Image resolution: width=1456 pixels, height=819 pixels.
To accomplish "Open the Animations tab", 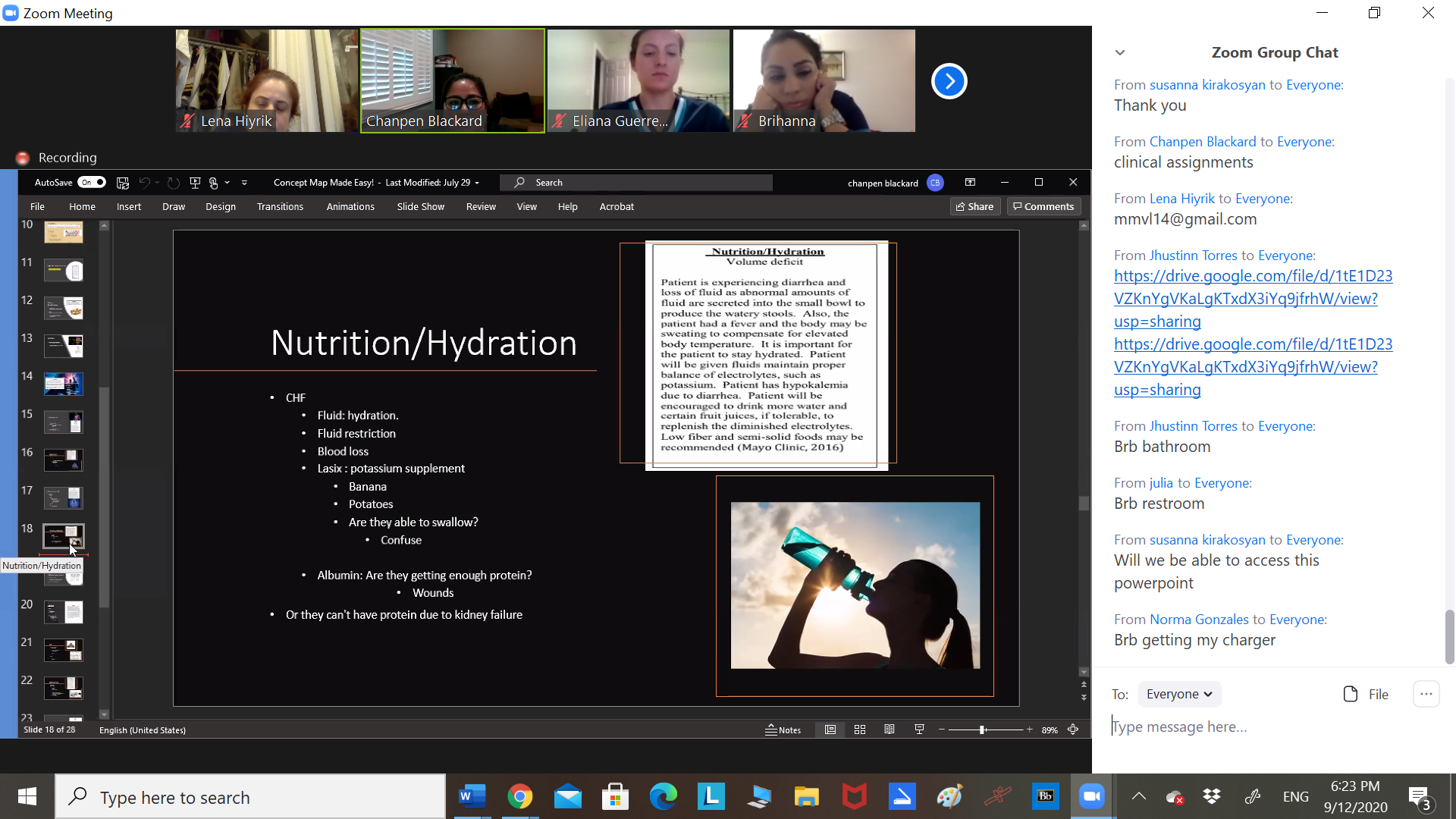I will coord(350,206).
